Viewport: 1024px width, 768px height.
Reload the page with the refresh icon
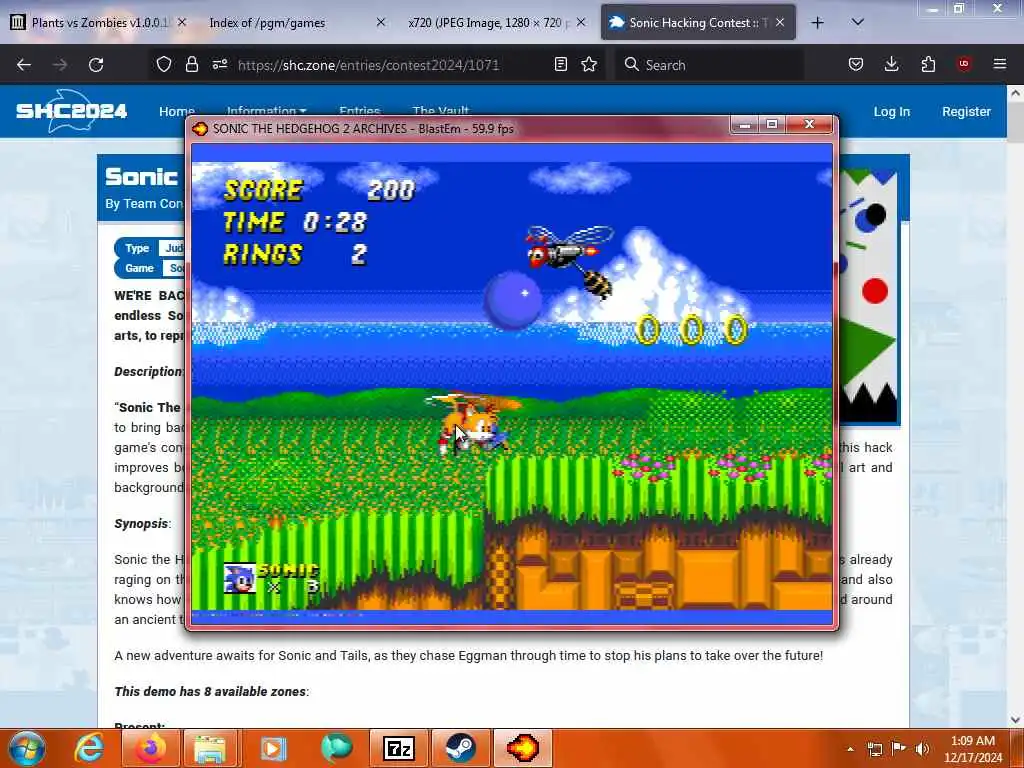pos(96,65)
